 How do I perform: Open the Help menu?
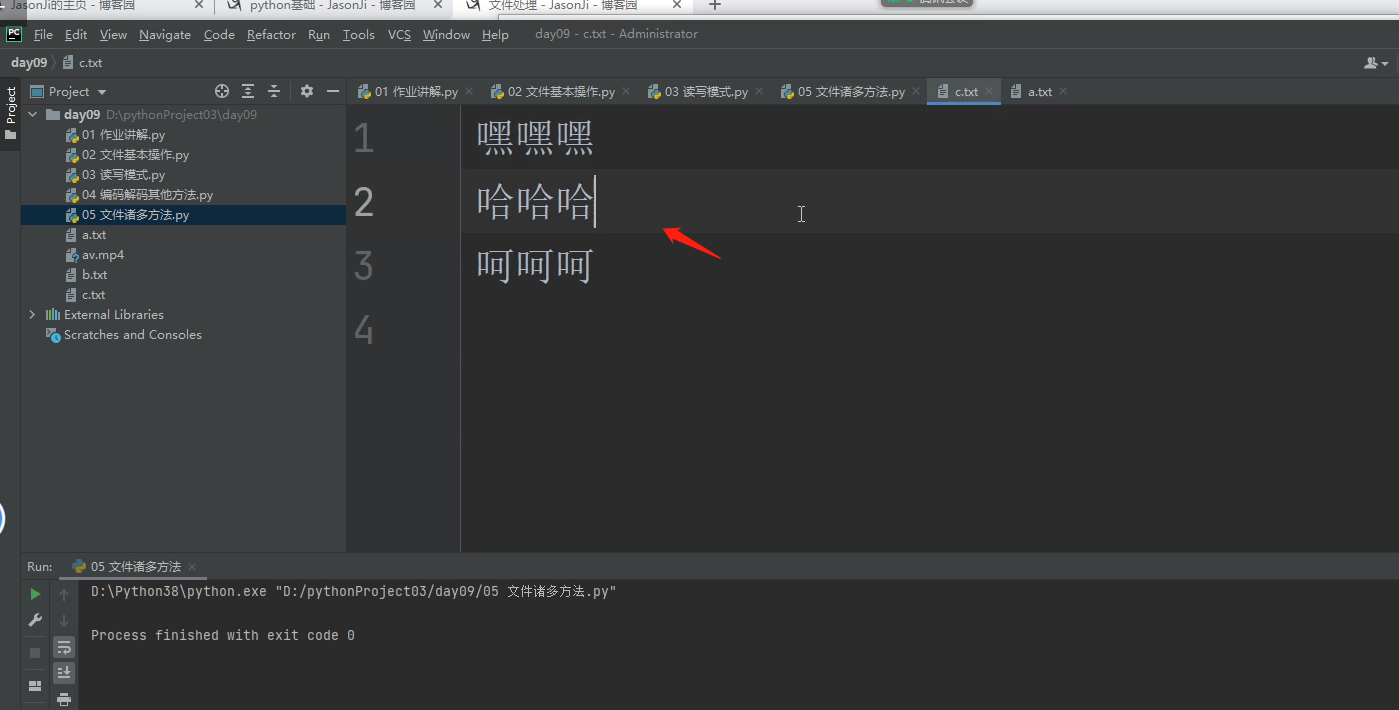click(x=495, y=34)
